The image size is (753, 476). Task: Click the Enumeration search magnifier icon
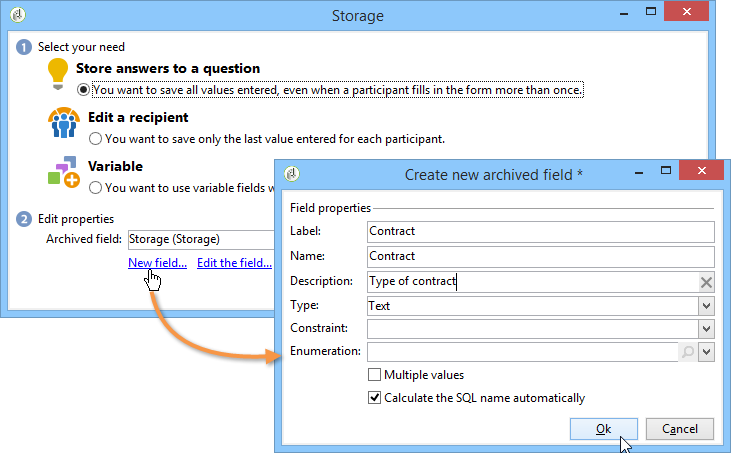(688, 352)
